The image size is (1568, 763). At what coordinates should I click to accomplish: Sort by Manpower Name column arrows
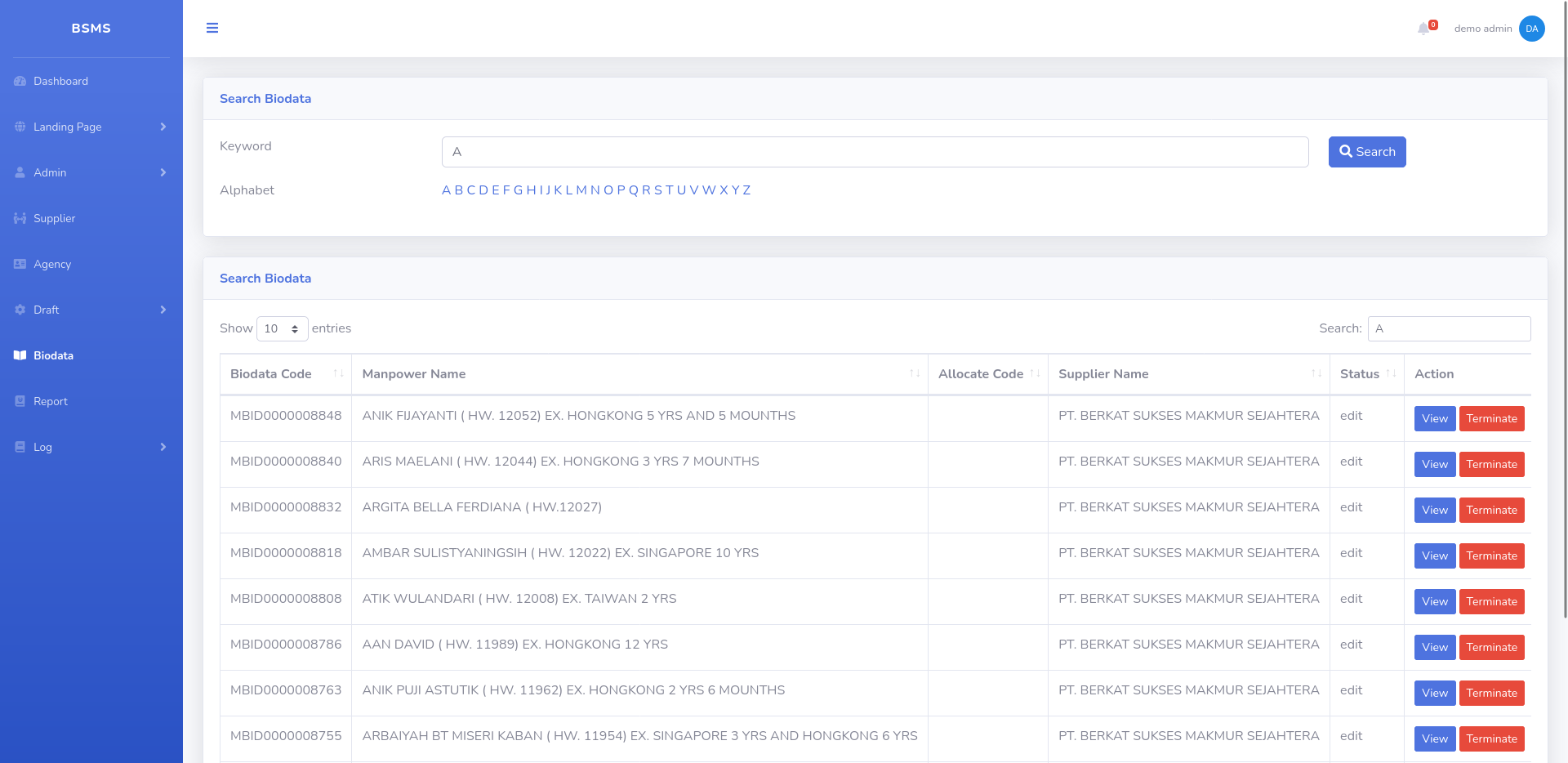(915, 373)
